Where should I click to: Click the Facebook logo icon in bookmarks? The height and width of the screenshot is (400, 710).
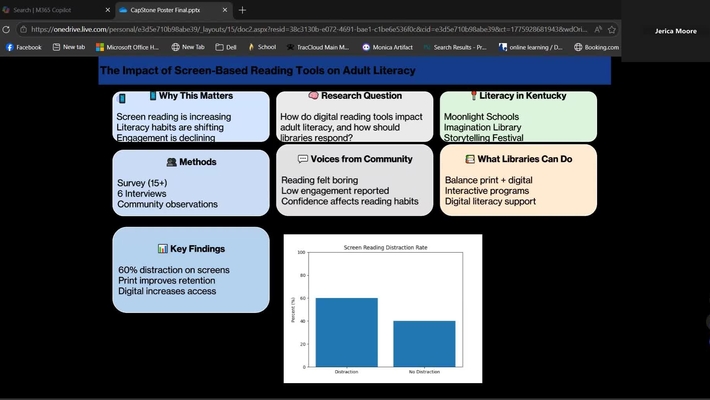click(x=10, y=47)
